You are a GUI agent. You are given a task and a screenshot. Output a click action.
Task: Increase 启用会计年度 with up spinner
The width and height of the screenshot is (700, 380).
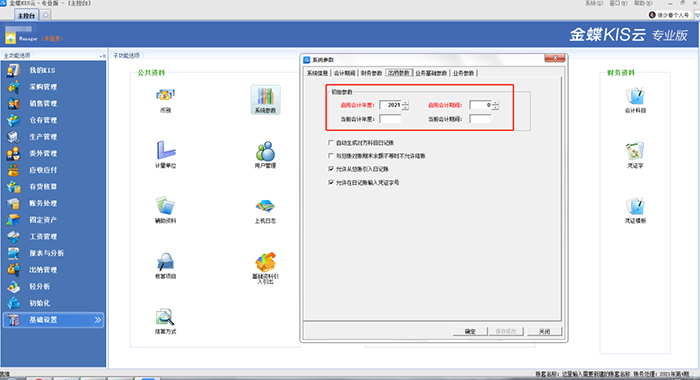[405, 103]
